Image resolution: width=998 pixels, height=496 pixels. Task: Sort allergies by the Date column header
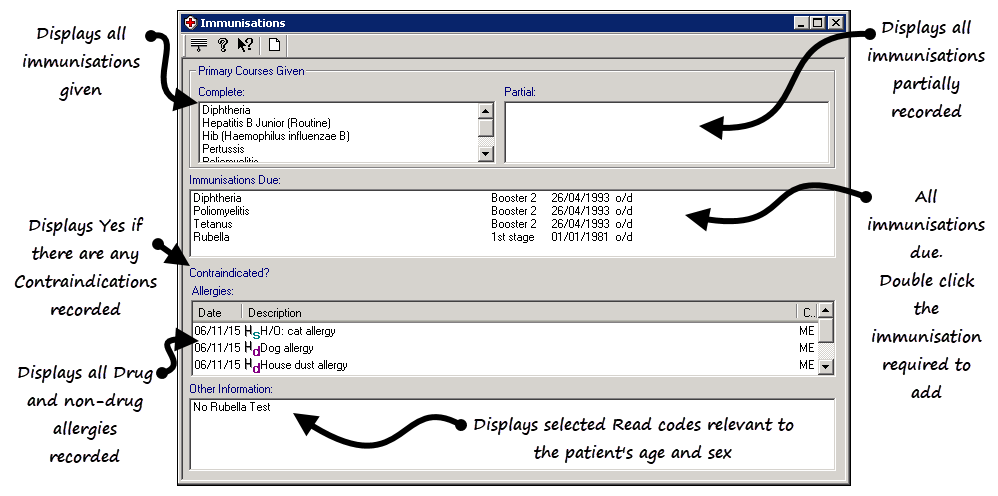(216, 313)
